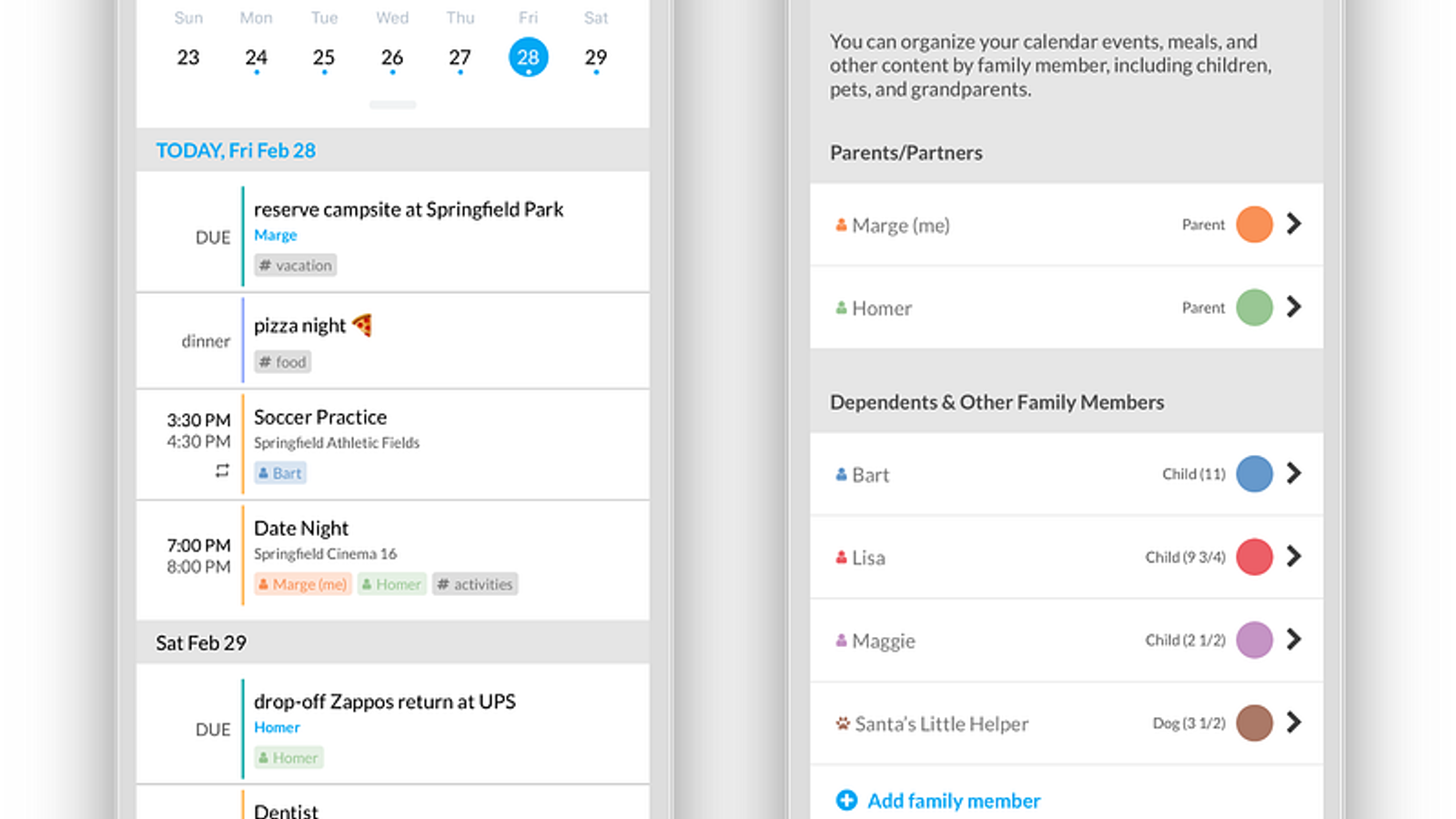Tap Lisa's red color swatch

(x=1254, y=556)
